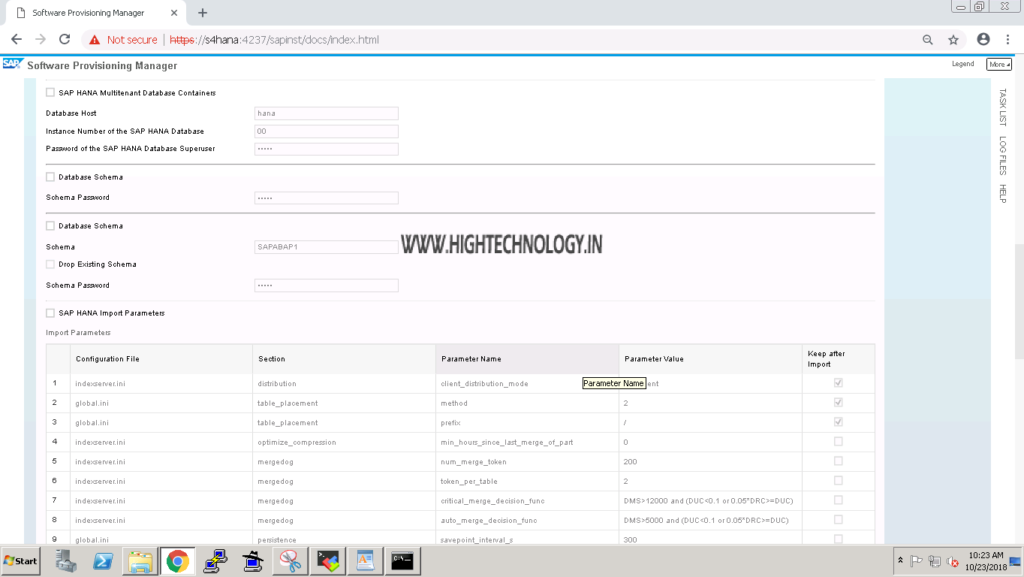Viewport: 1024px width, 577px height.
Task: Click the browser address bar URL
Action: click(x=274, y=40)
